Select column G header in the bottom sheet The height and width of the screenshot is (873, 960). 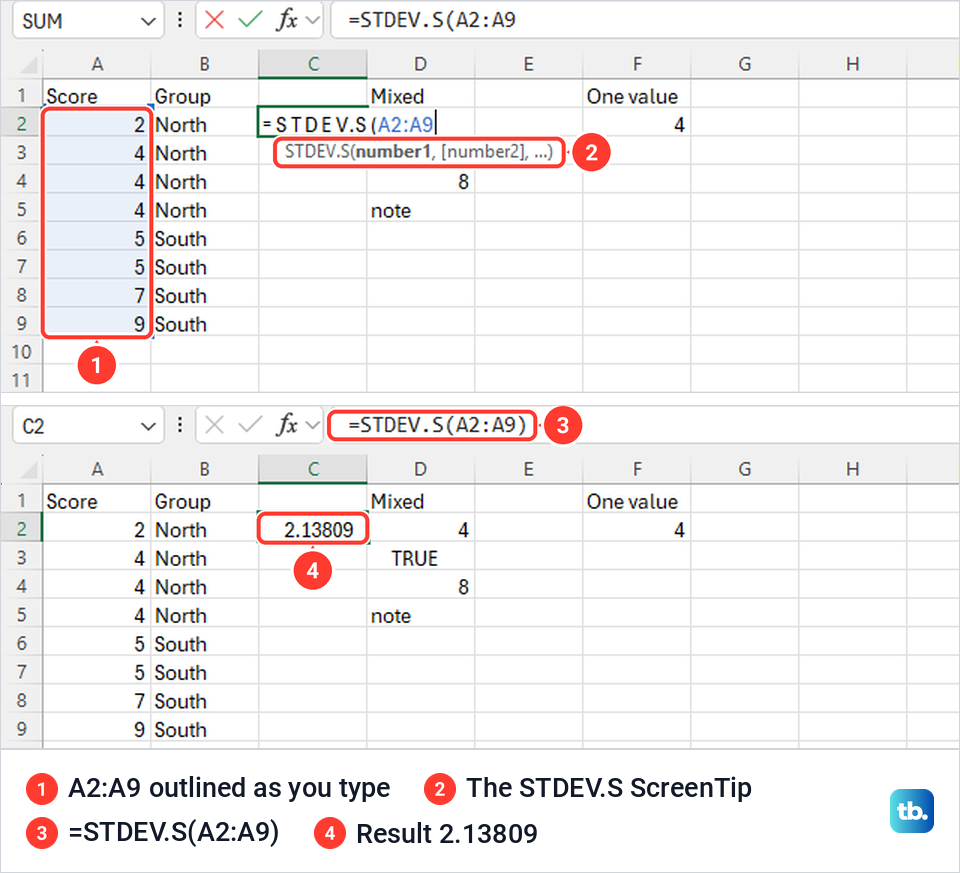tap(744, 470)
